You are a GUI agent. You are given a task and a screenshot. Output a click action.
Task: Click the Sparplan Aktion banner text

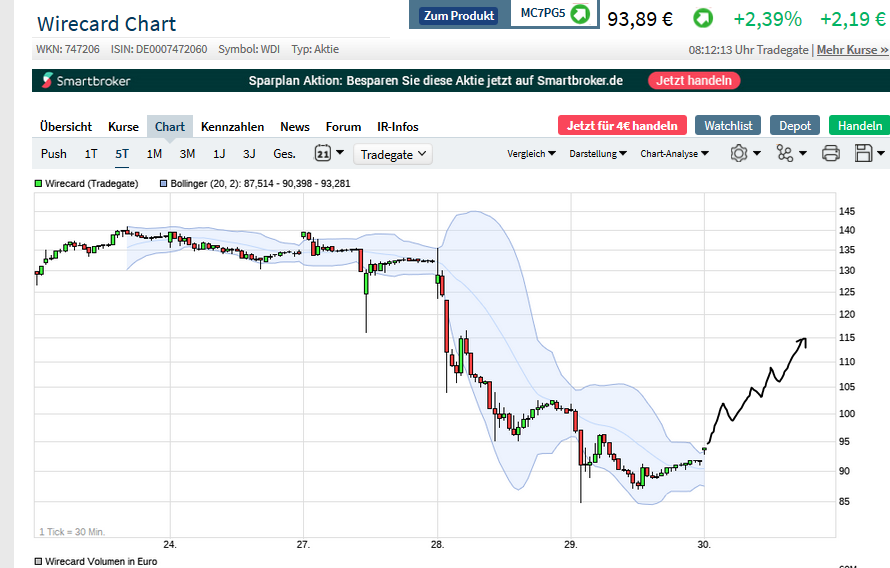(x=435, y=81)
